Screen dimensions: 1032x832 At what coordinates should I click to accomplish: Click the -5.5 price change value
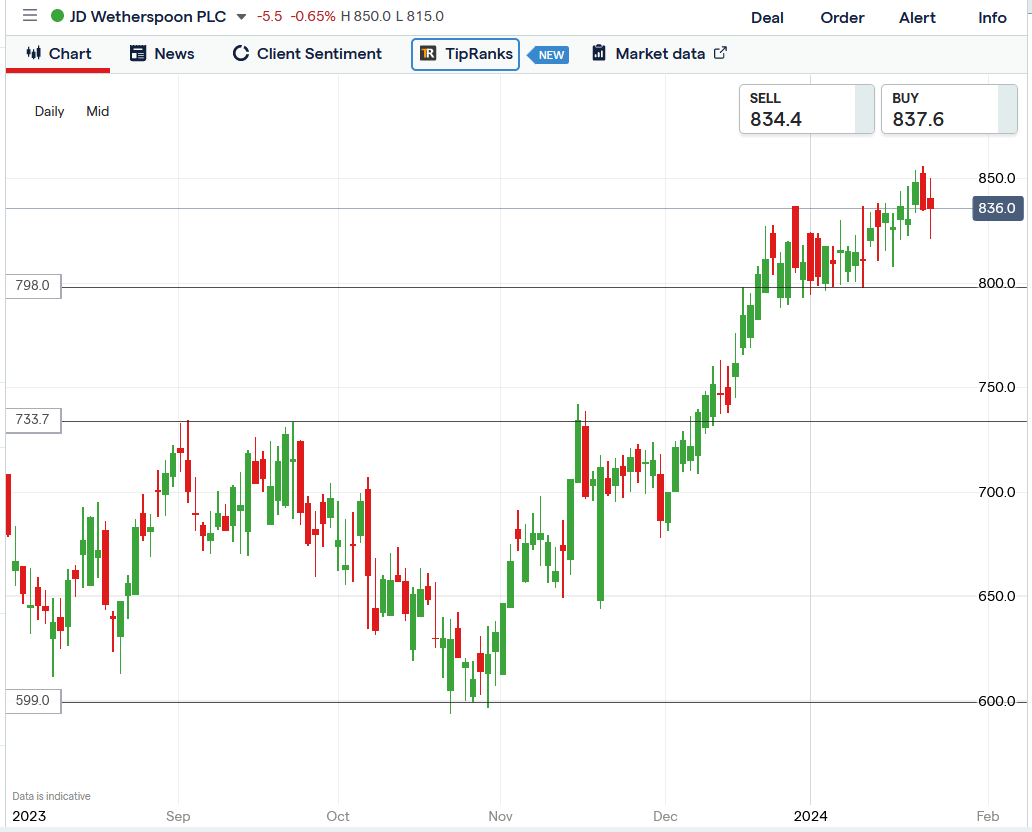coord(269,16)
